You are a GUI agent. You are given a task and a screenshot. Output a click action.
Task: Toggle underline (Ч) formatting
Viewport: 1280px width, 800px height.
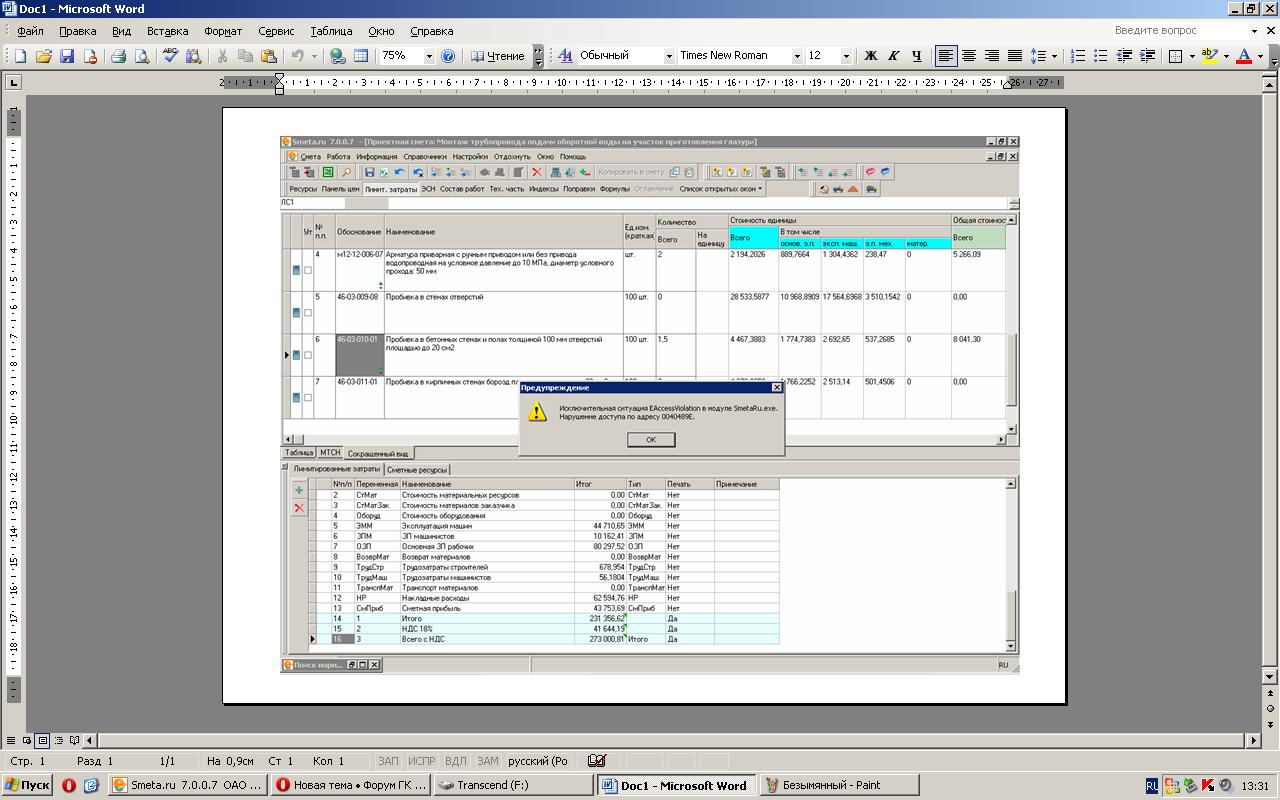(x=916, y=56)
